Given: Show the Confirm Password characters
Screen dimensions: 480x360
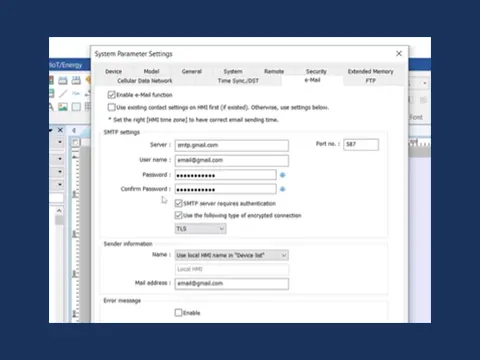Looking at the screenshot, I should click(x=282, y=189).
